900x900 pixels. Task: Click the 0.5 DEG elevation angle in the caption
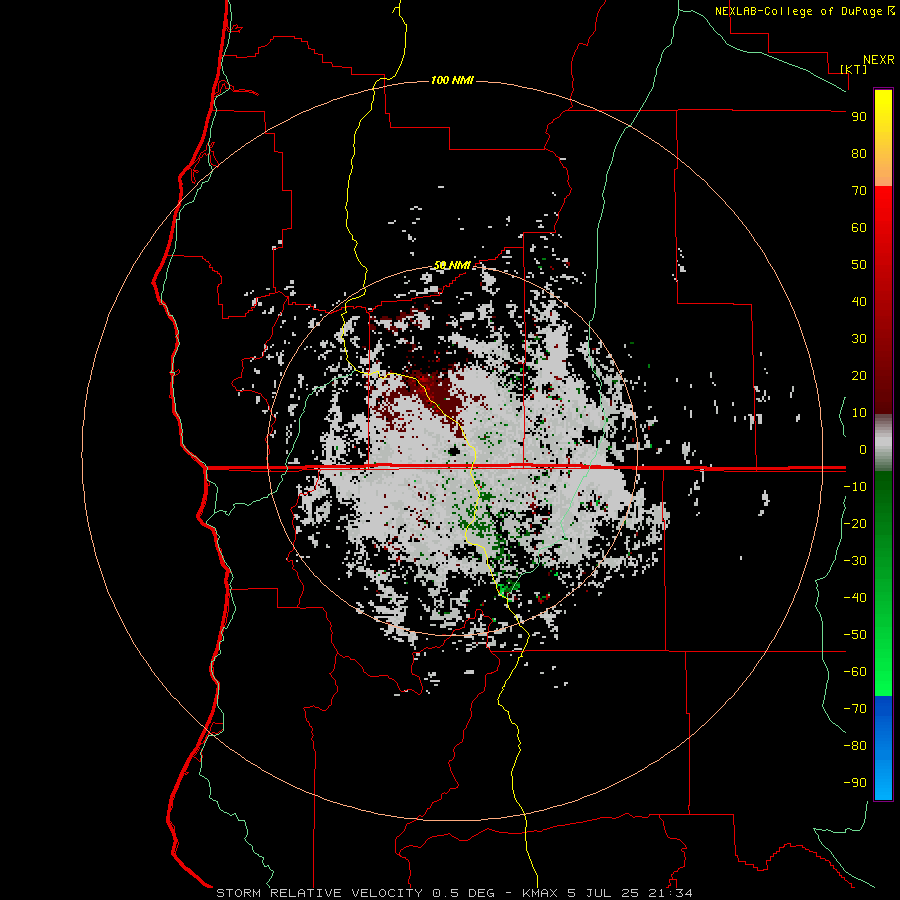coord(463,893)
